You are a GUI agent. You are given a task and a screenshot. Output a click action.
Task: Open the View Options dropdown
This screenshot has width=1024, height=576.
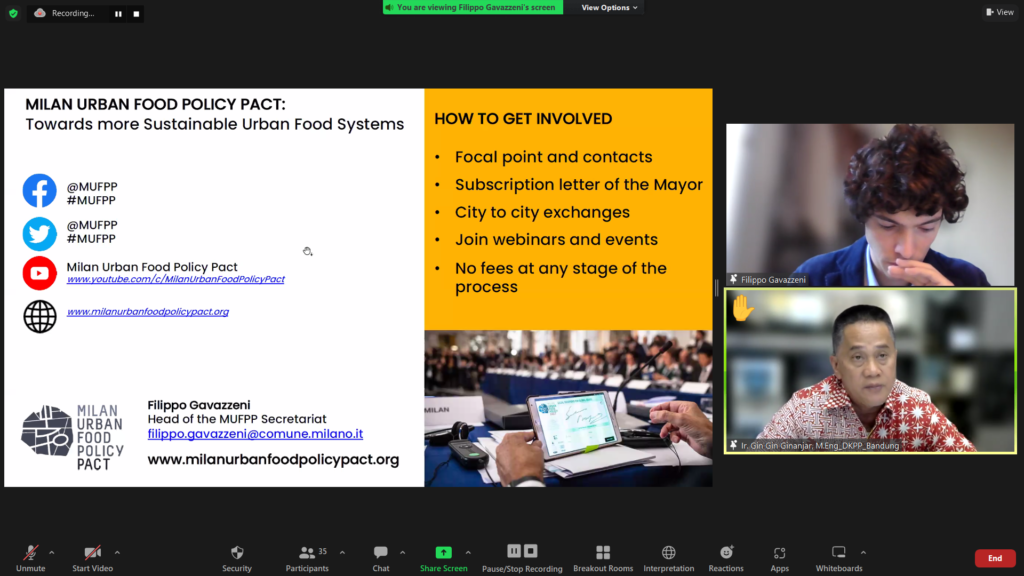pos(610,8)
